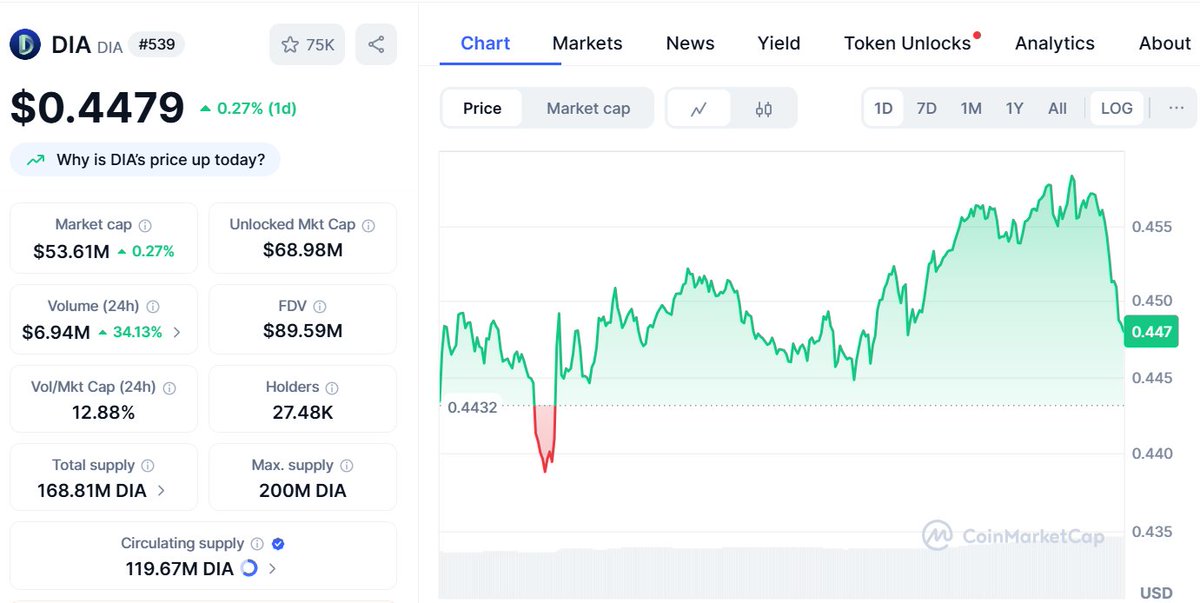The width and height of the screenshot is (1200, 603).
Task: Click the #539 rank badge
Action: (155, 44)
